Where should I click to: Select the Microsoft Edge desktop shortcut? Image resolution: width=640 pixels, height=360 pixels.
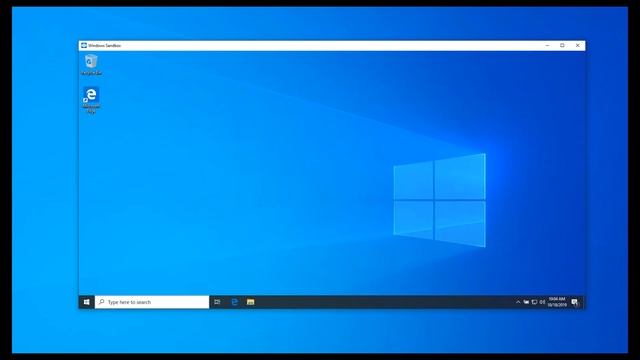91,100
